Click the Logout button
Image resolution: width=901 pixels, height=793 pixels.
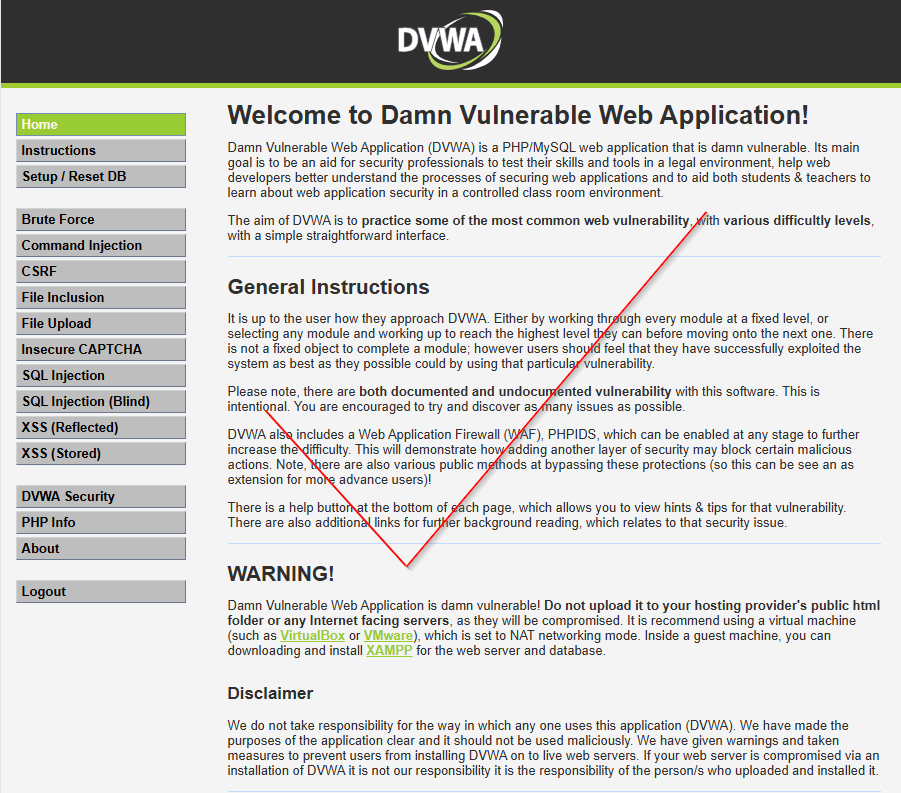click(101, 591)
